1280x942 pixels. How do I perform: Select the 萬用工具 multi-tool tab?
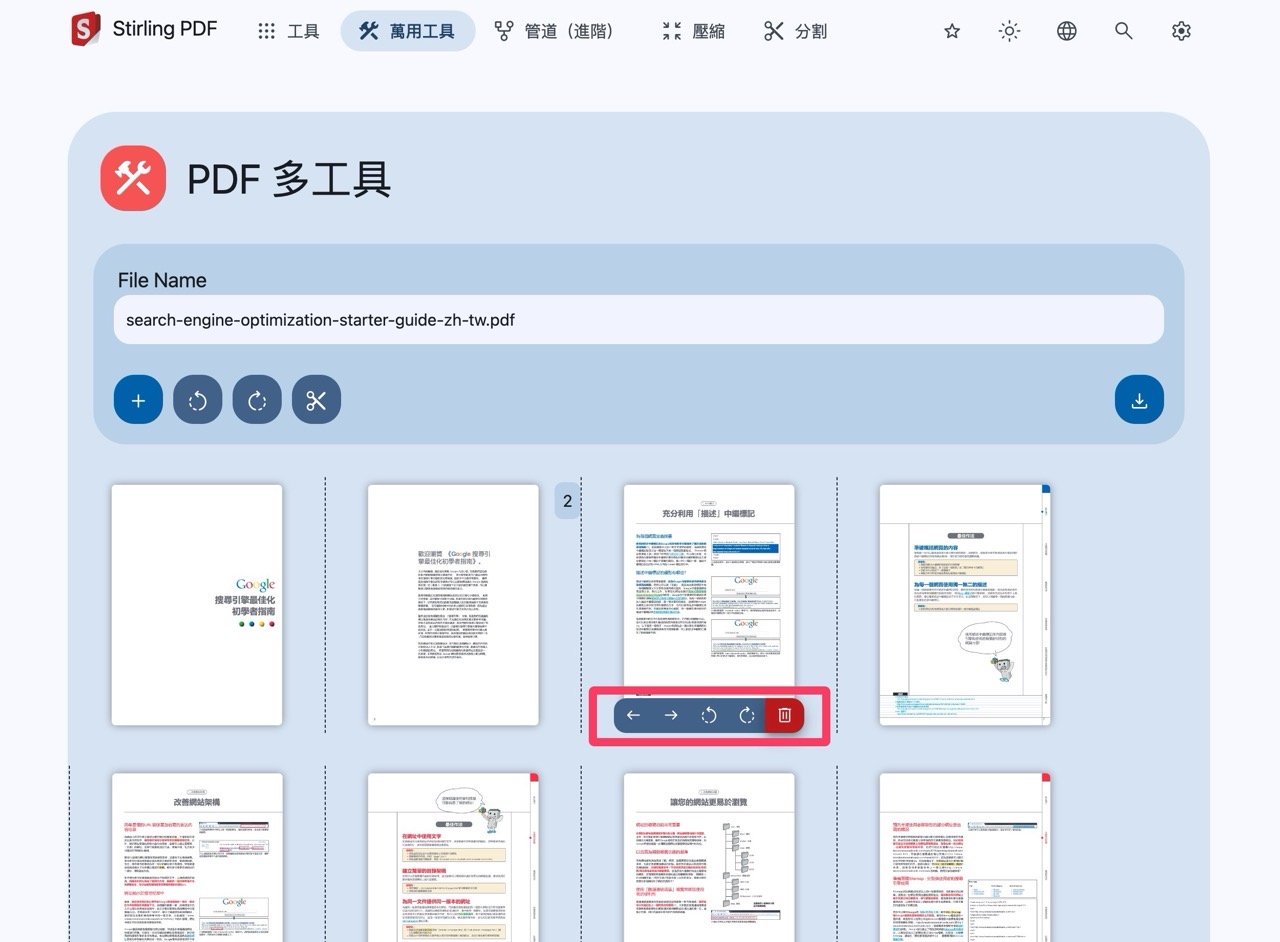(407, 31)
